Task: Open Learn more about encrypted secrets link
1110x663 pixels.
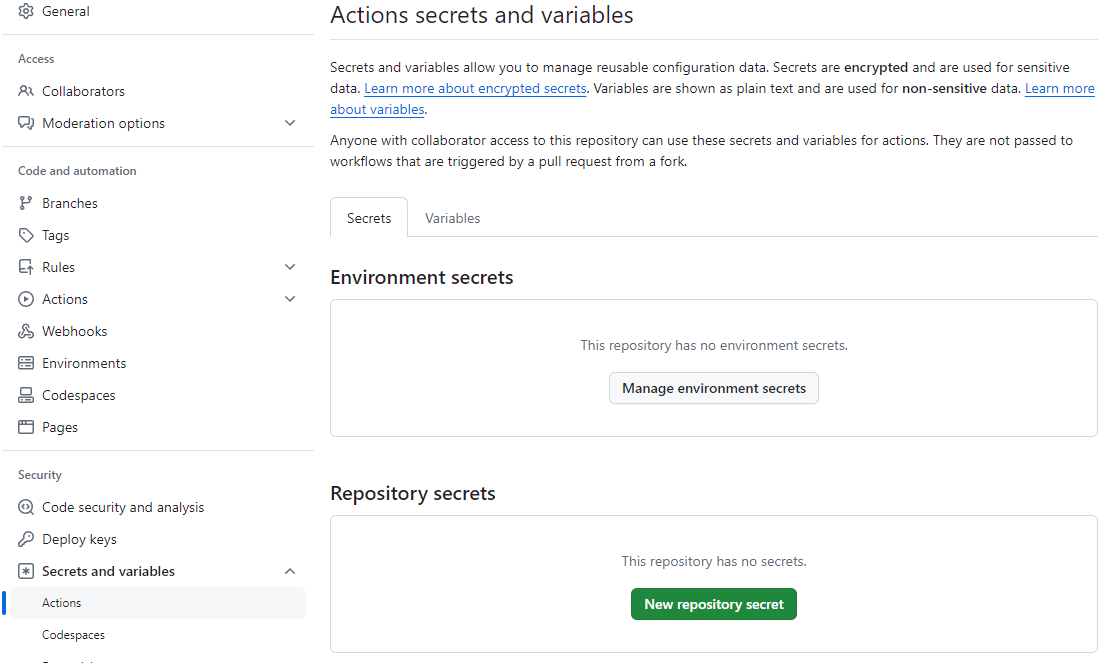Action: 475,89
